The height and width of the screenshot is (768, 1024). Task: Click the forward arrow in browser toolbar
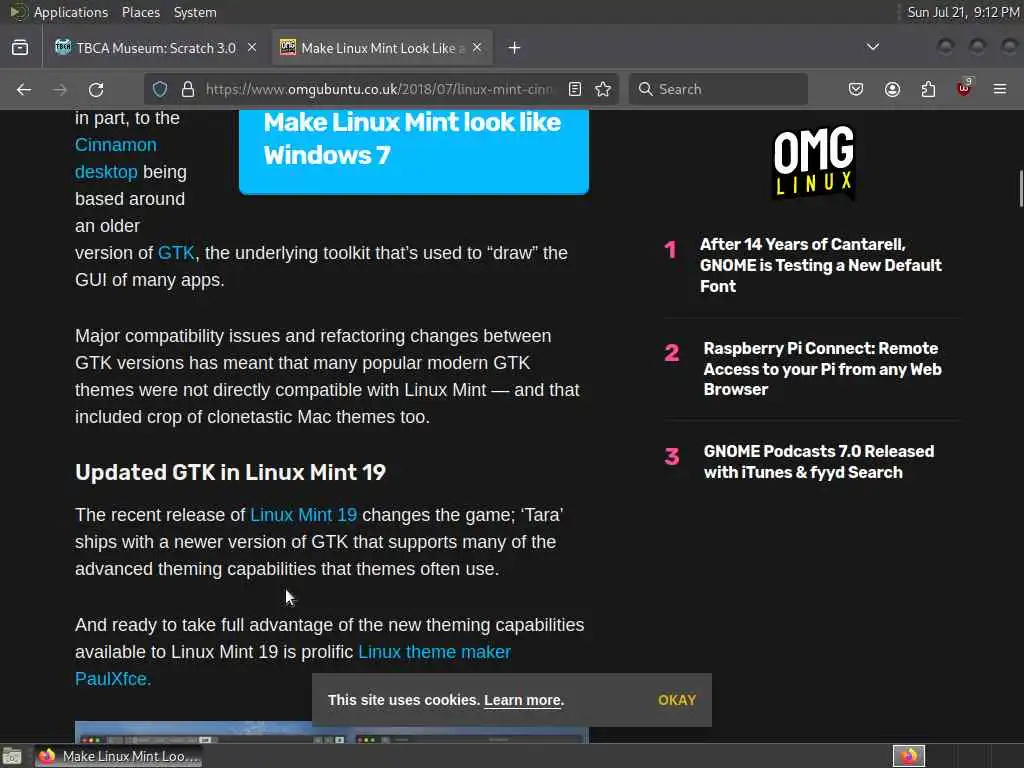[x=60, y=89]
